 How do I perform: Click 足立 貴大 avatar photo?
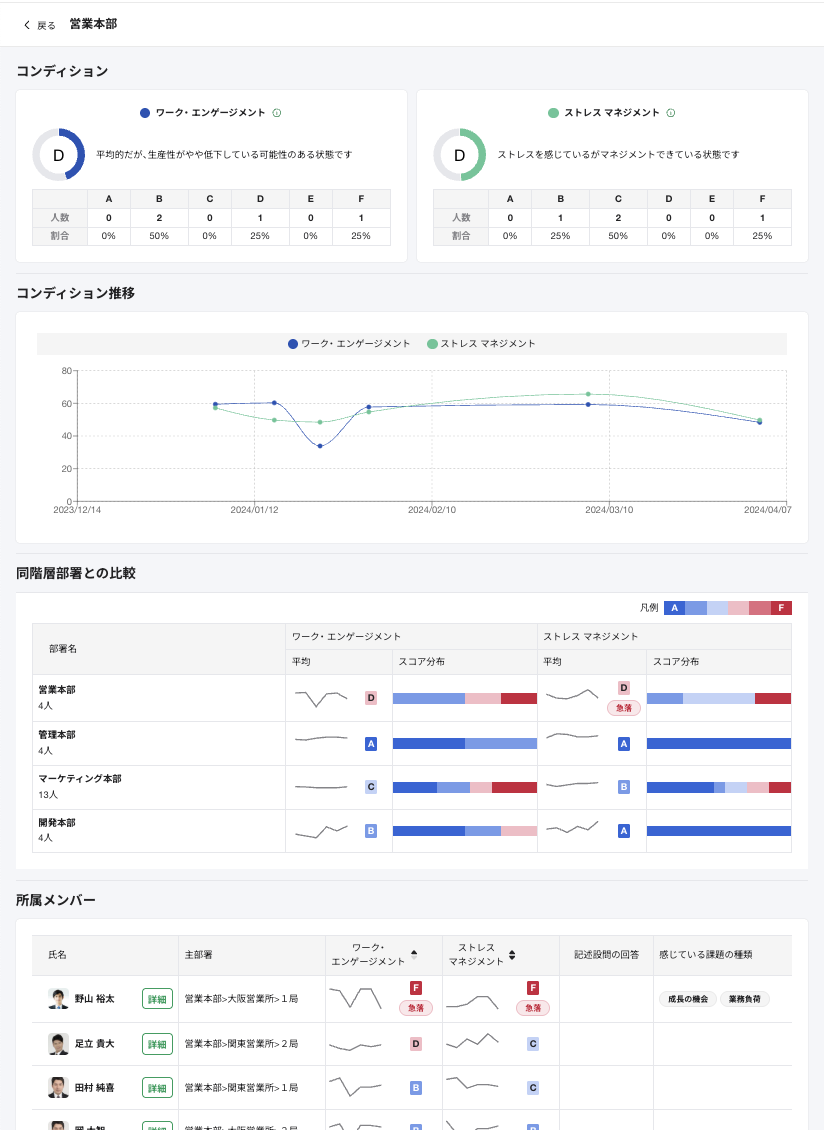tap(58, 1044)
